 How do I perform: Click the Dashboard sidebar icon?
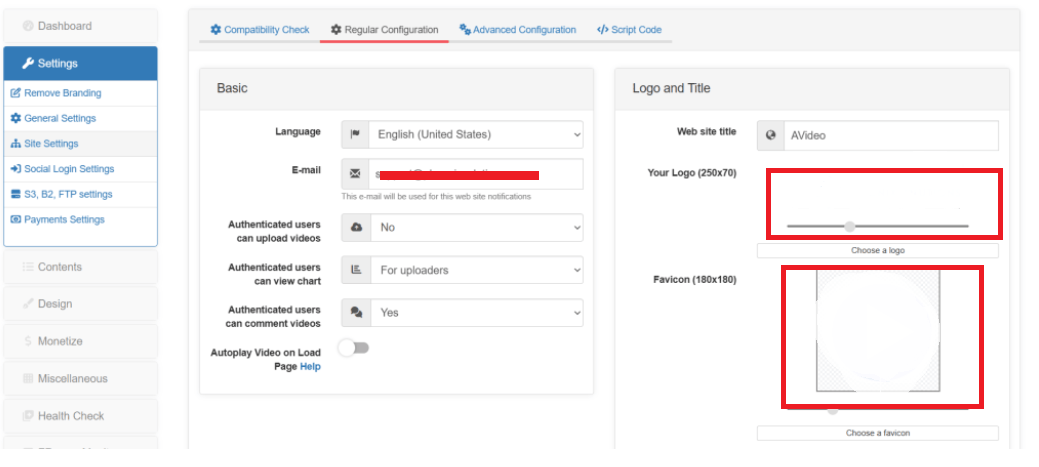[x=28, y=26]
